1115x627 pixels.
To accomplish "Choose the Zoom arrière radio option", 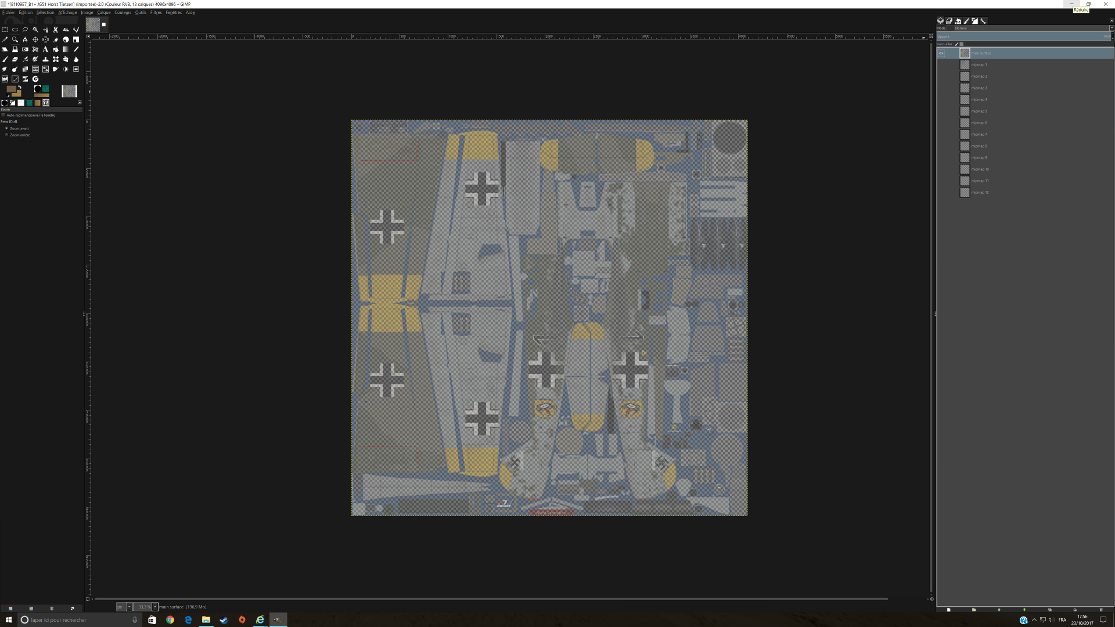I will point(6,134).
